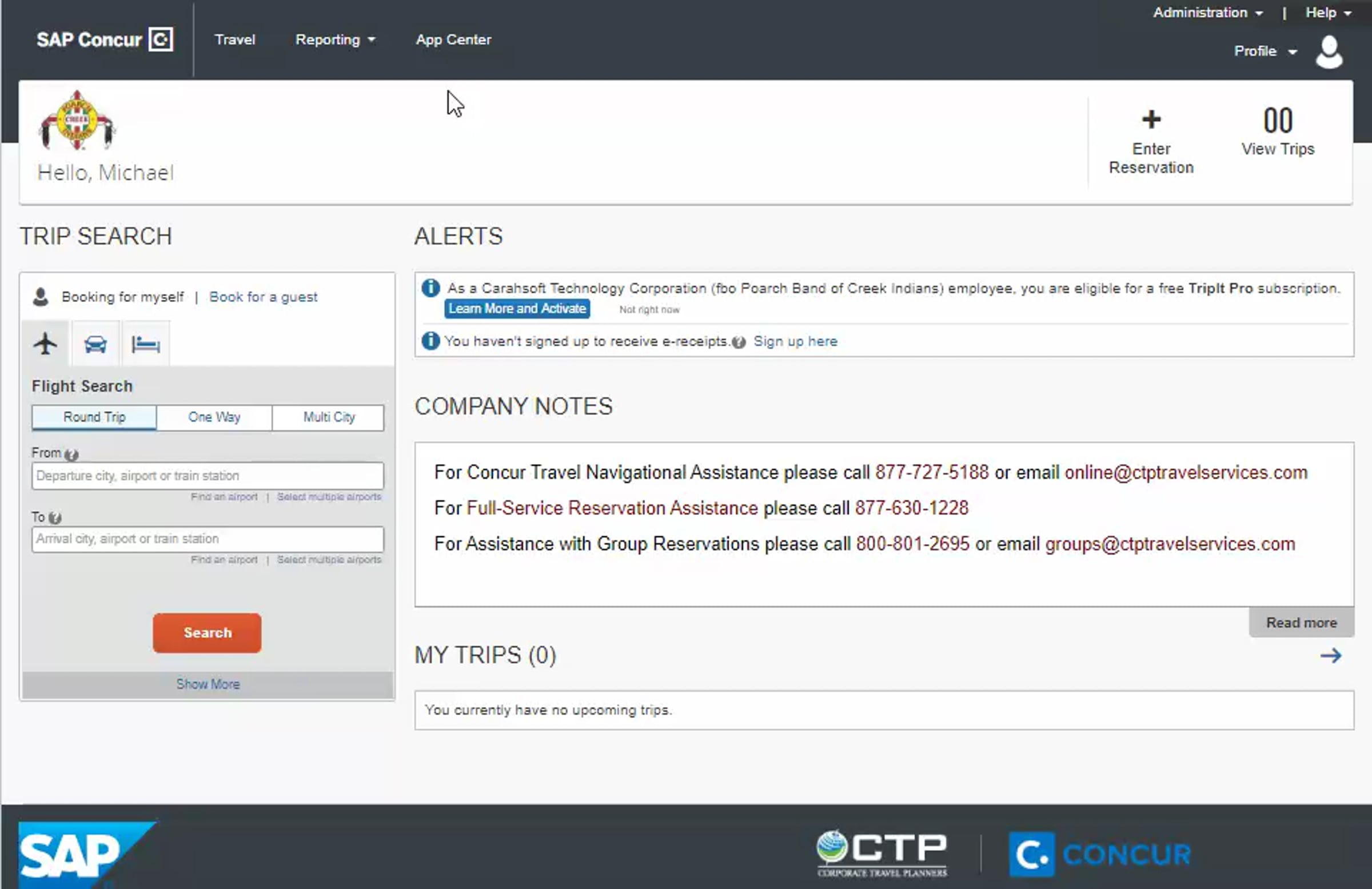Click the online@ctptravelservices.com email link
The width and height of the screenshot is (1372, 889).
coord(1186,473)
